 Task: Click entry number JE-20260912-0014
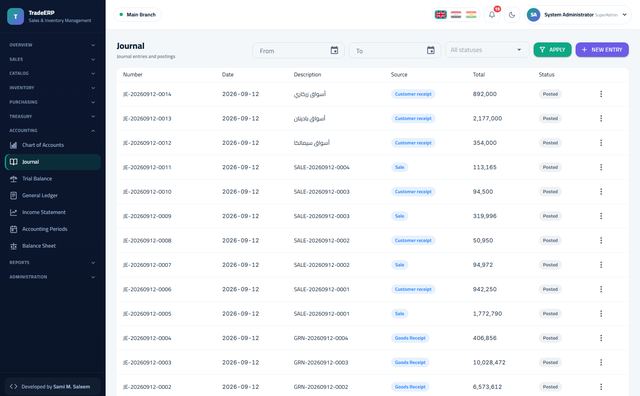[147, 94]
